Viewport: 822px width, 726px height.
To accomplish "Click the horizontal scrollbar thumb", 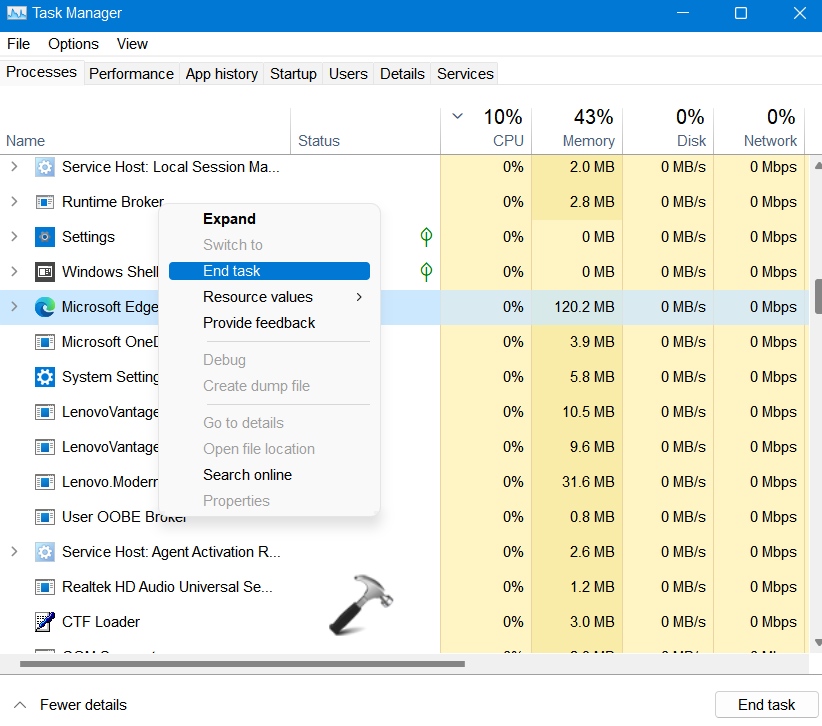I will tap(240, 663).
